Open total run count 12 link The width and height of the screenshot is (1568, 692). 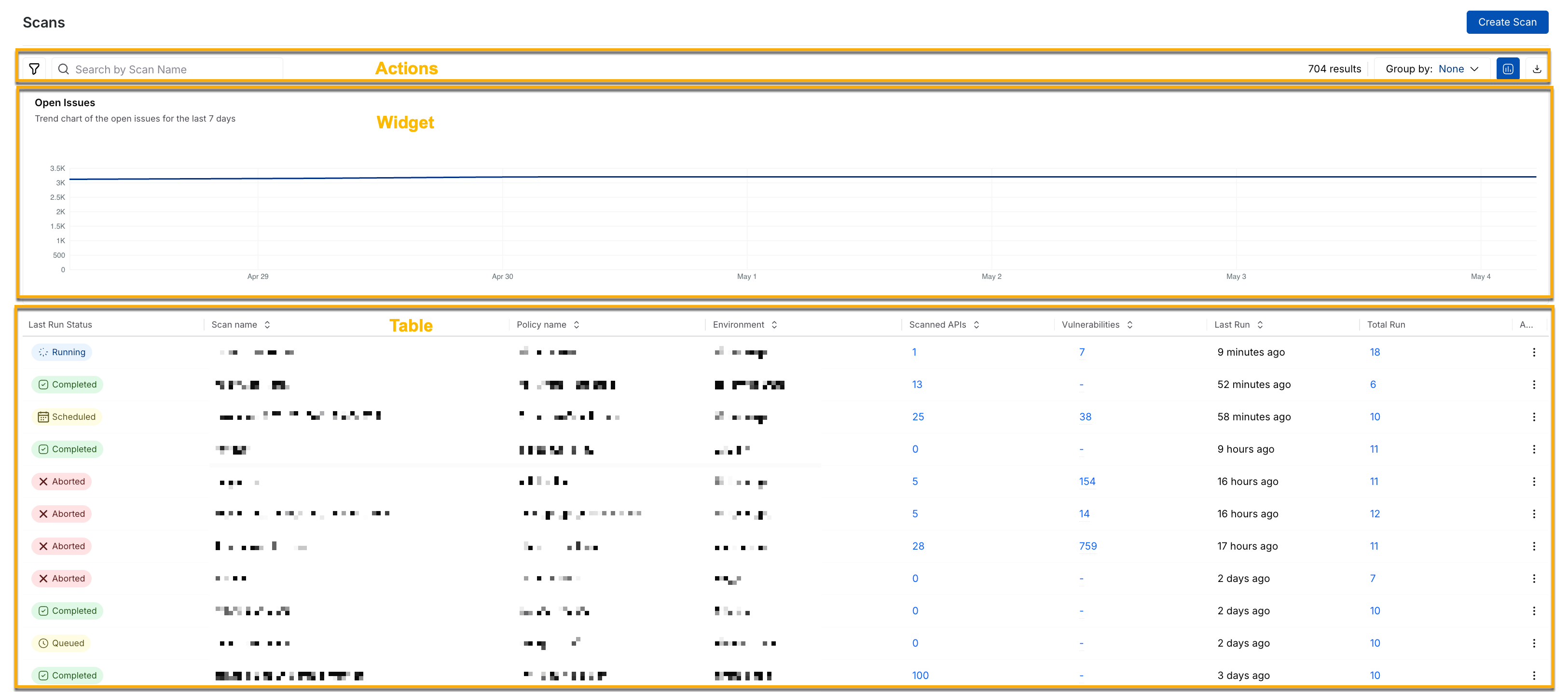pos(1375,513)
